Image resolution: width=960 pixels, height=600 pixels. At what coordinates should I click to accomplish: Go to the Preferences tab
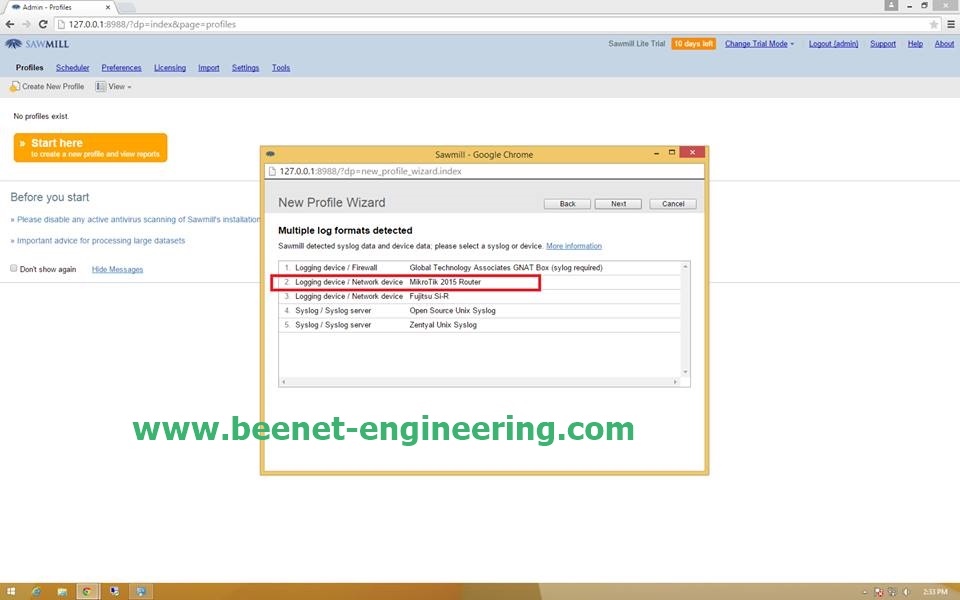(121, 68)
